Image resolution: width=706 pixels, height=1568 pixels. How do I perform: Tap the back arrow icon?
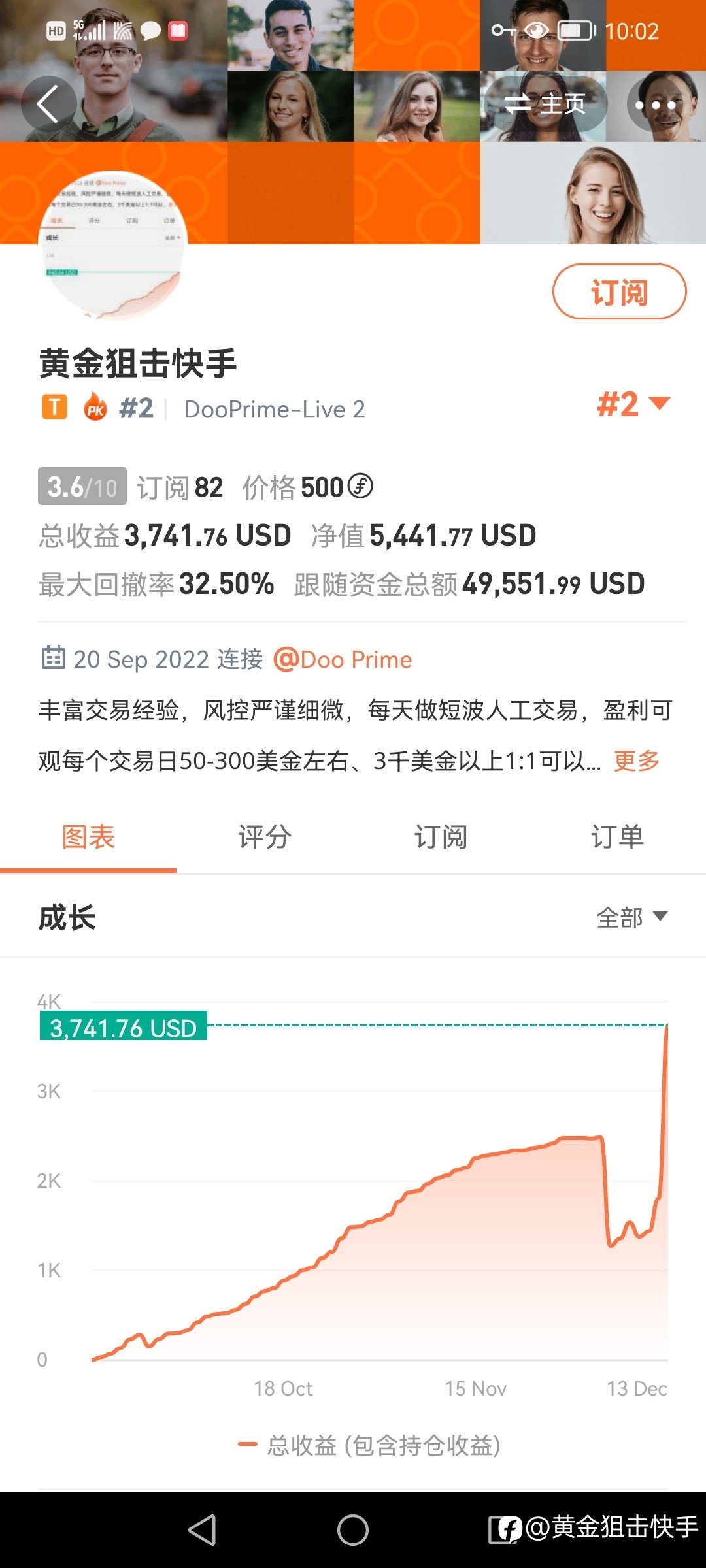[x=48, y=104]
